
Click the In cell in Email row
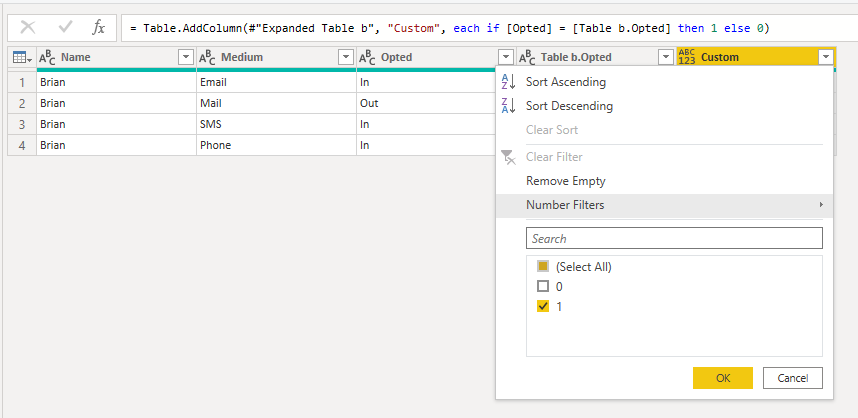coord(427,83)
